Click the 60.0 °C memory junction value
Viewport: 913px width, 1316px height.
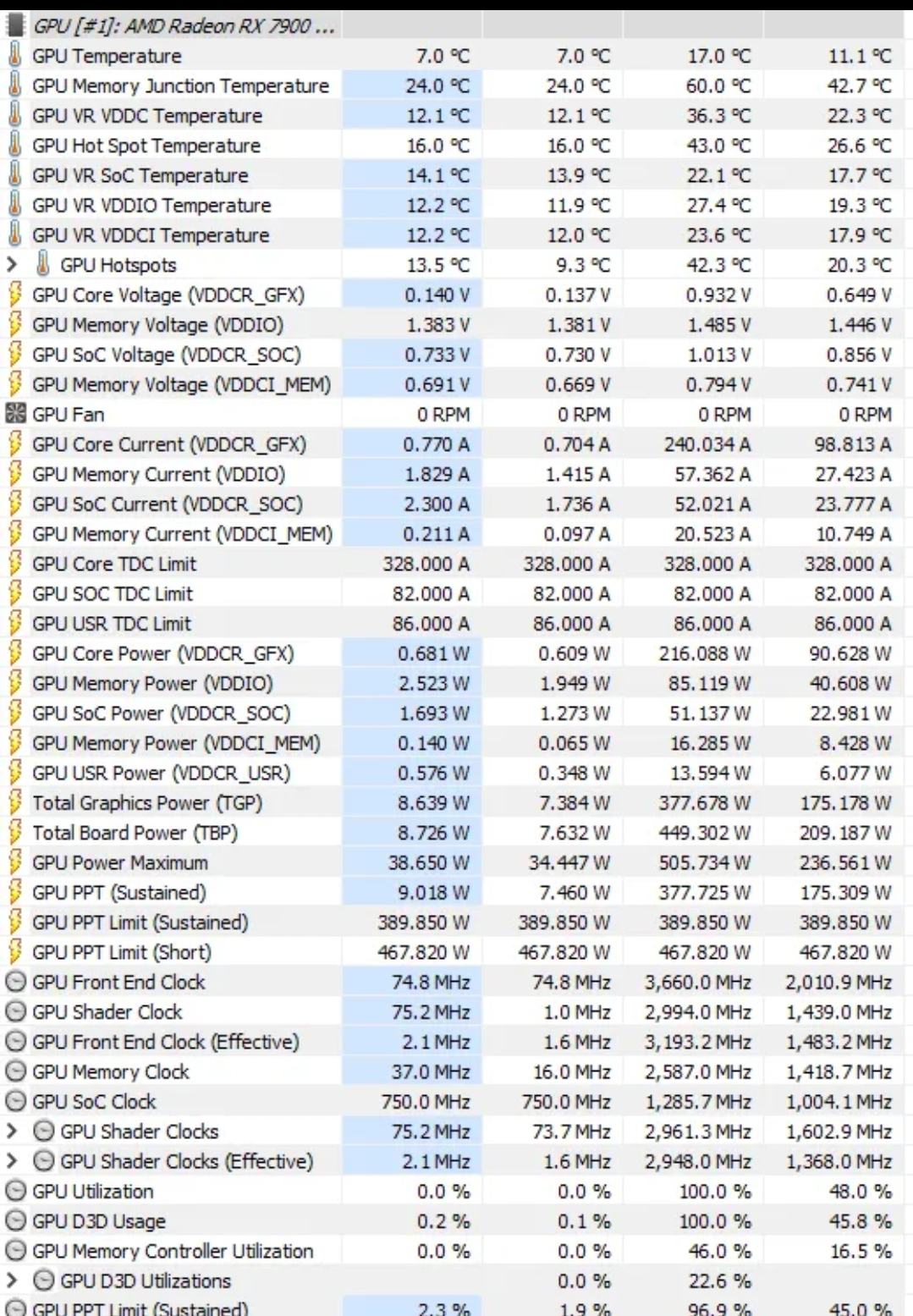pos(718,85)
